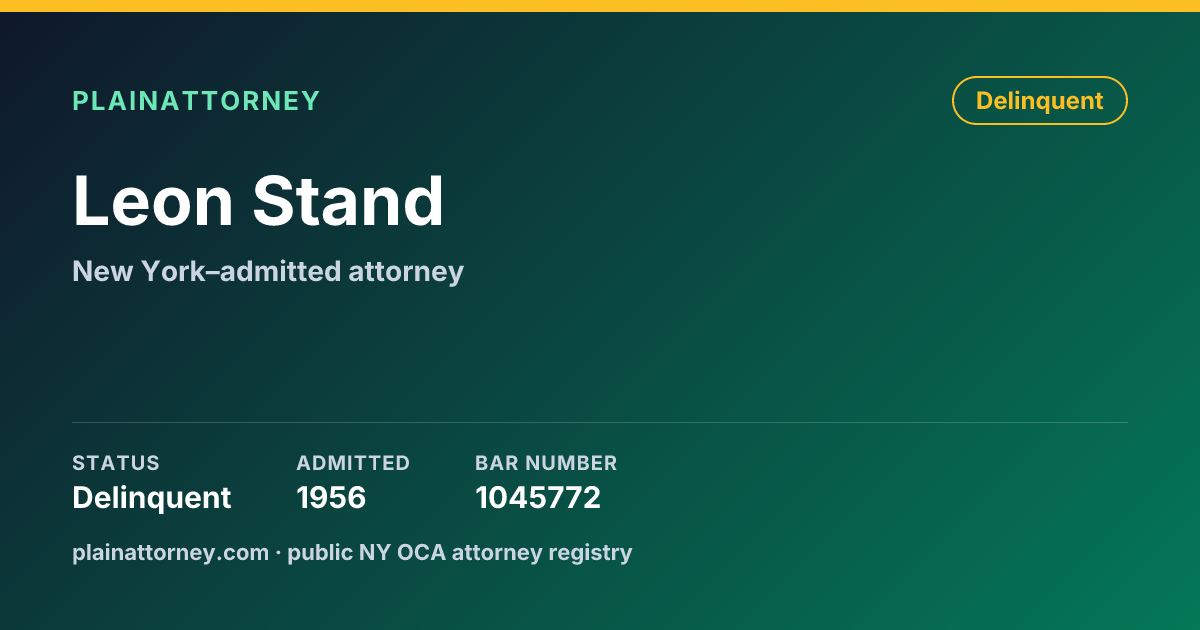This screenshot has width=1200, height=630.
Task: Click the yellow accent bar at top
Action: click(600, 6)
